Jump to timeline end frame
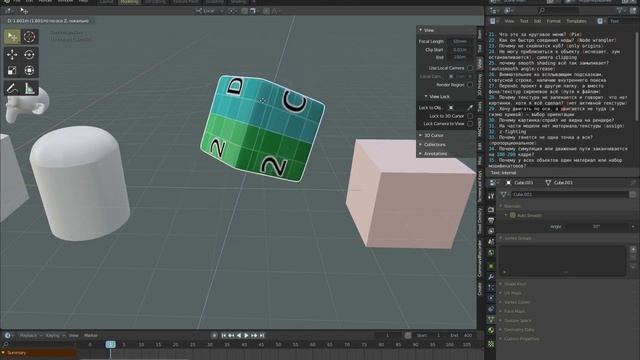 pyautogui.click(x=262, y=336)
